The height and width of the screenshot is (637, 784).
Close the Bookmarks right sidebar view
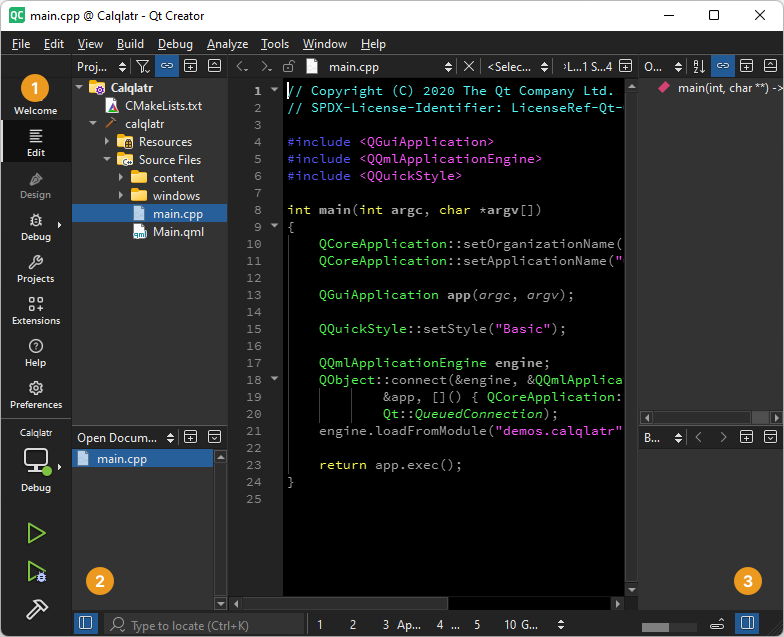pyautogui.click(x=770, y=438)
